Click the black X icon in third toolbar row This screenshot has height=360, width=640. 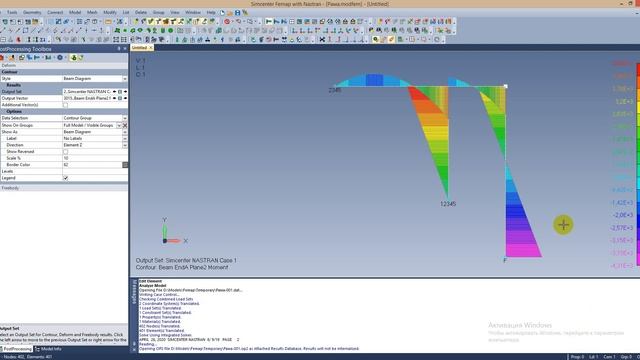click(x=322, y=40)
